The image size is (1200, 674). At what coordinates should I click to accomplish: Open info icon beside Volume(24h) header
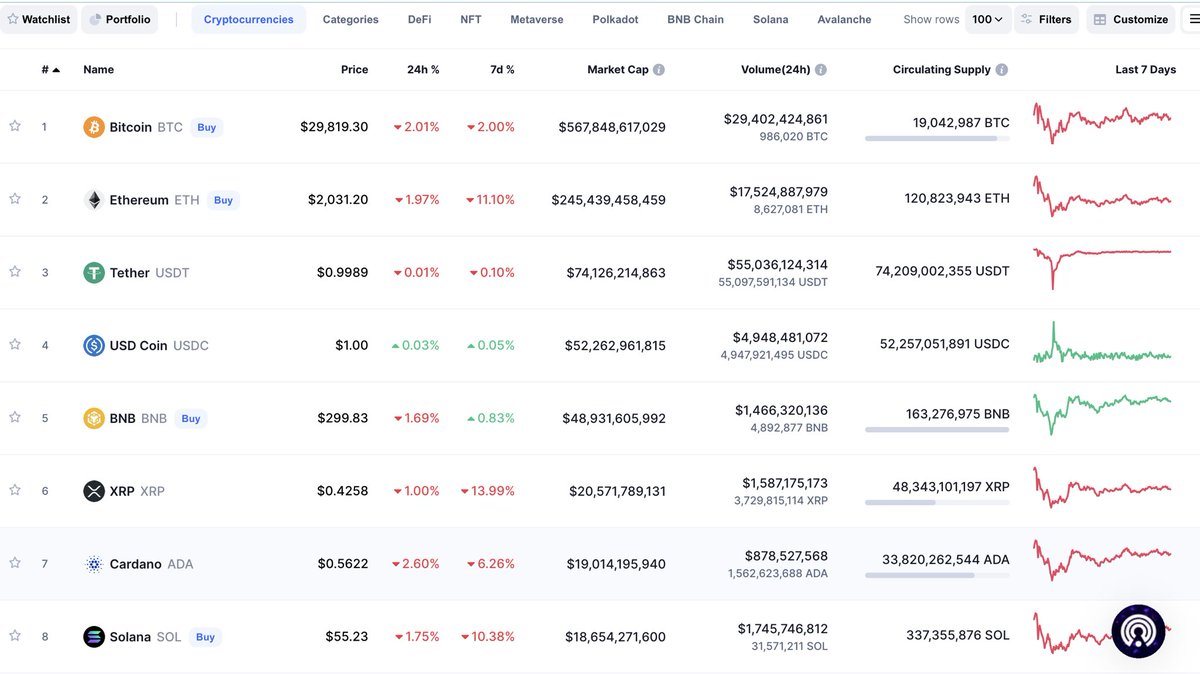pos(821,70)
